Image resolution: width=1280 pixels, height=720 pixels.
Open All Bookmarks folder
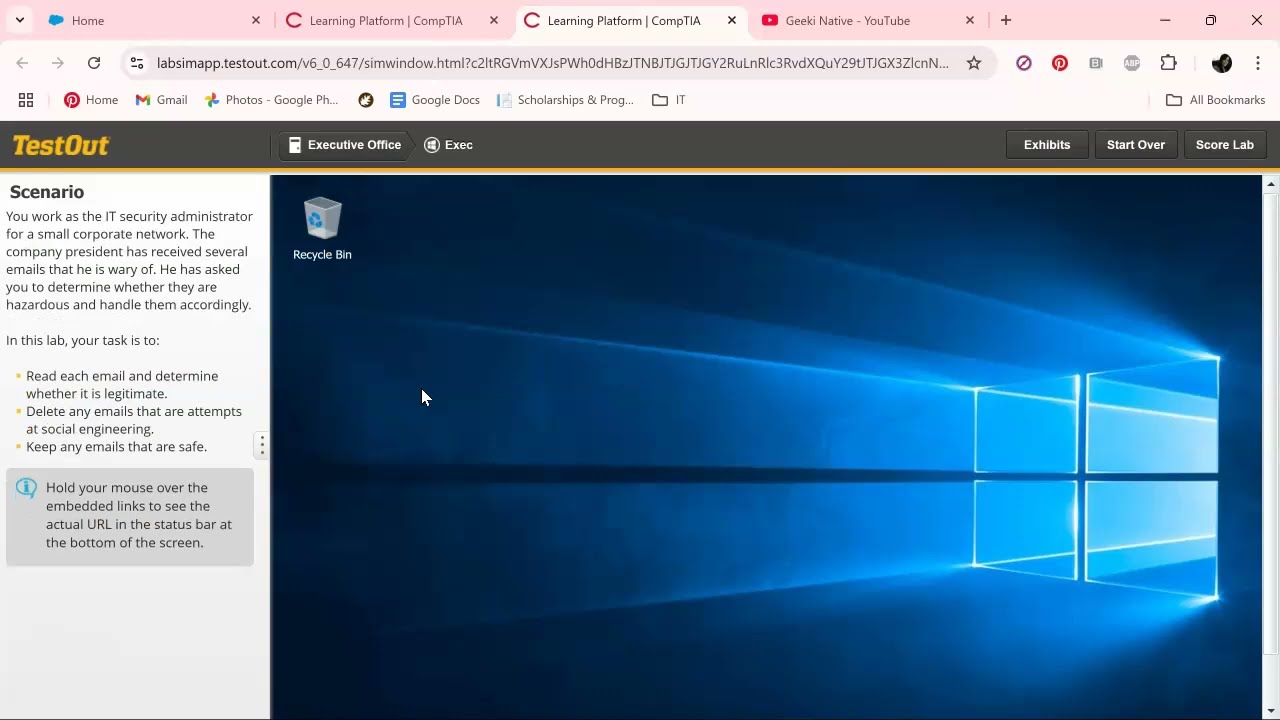(1215, 100)
